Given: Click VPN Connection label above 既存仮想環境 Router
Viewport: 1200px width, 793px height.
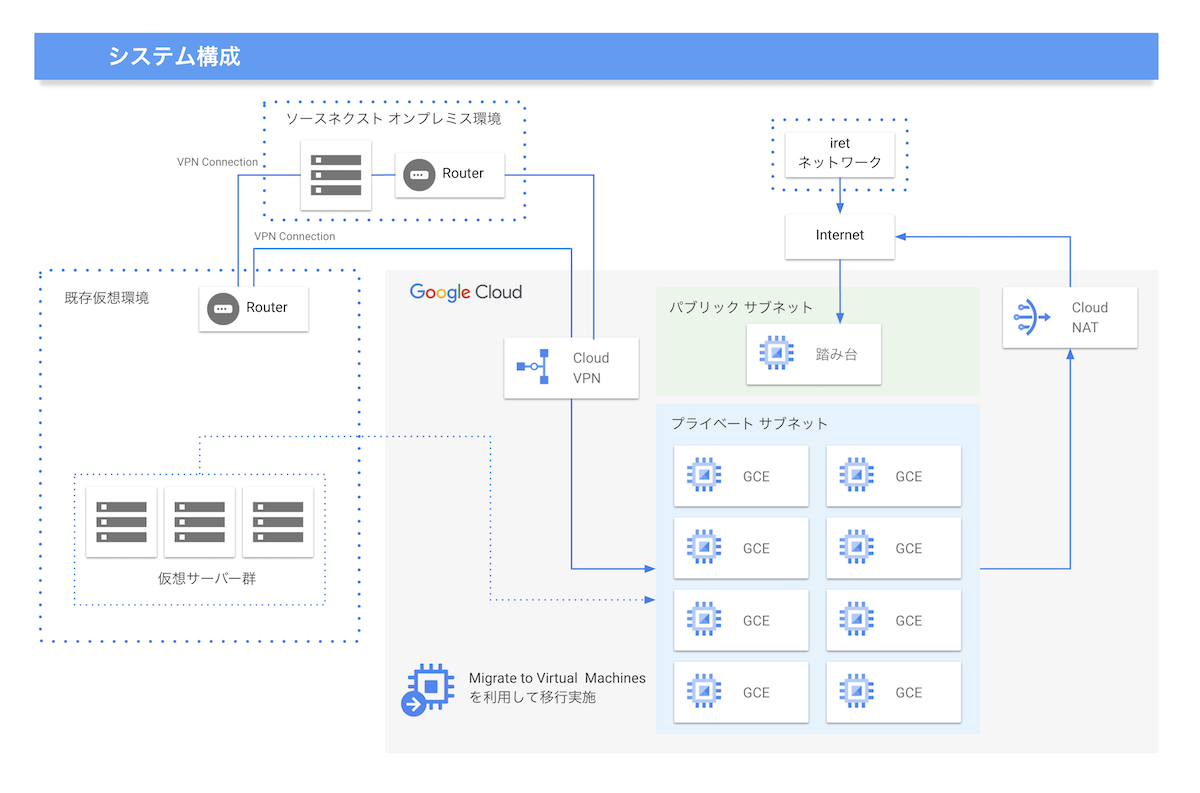Looking at the screenshot, I should click(295, 237).
